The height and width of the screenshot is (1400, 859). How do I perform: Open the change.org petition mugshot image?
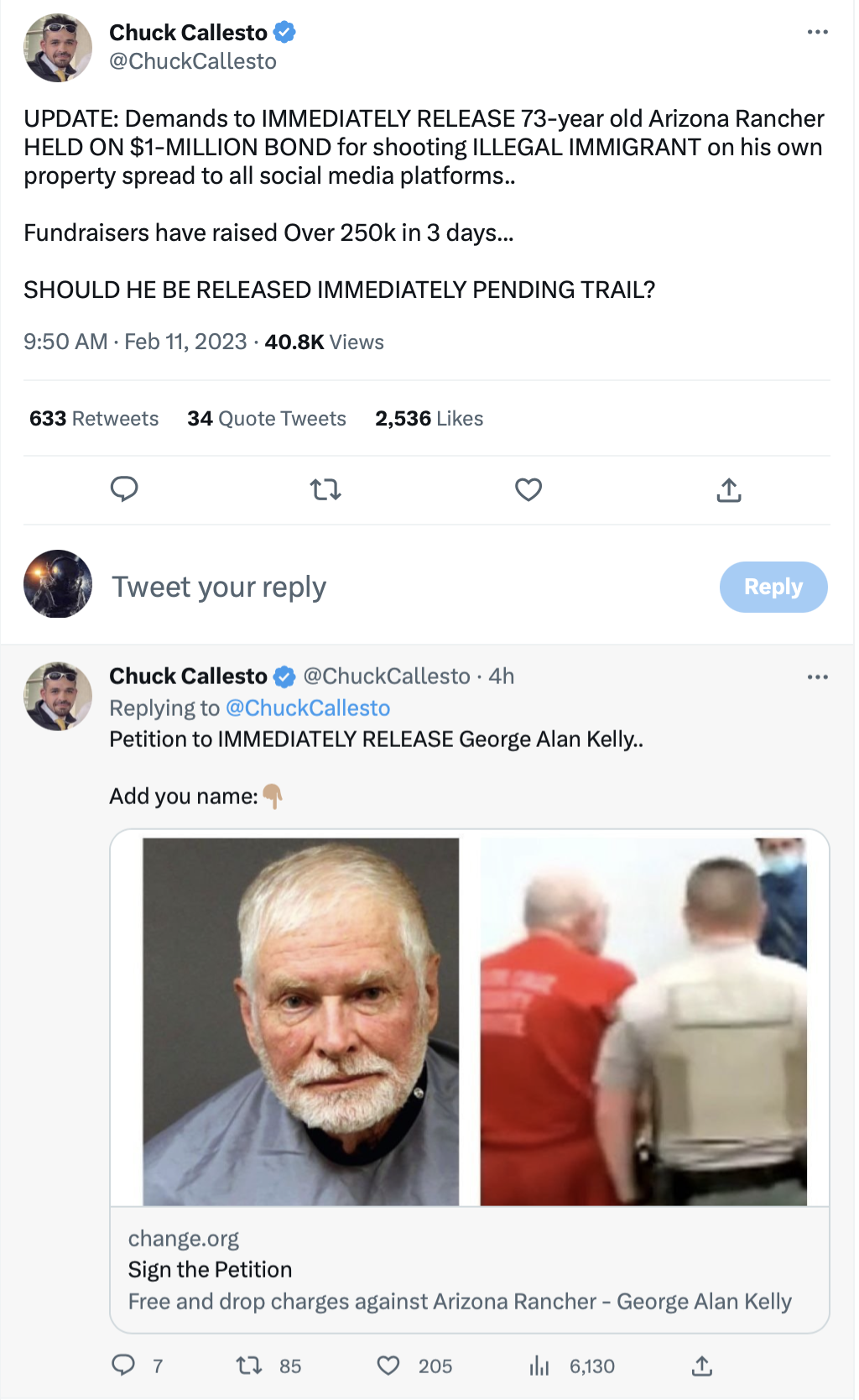pyautogui.click(x=301, y=1021)
